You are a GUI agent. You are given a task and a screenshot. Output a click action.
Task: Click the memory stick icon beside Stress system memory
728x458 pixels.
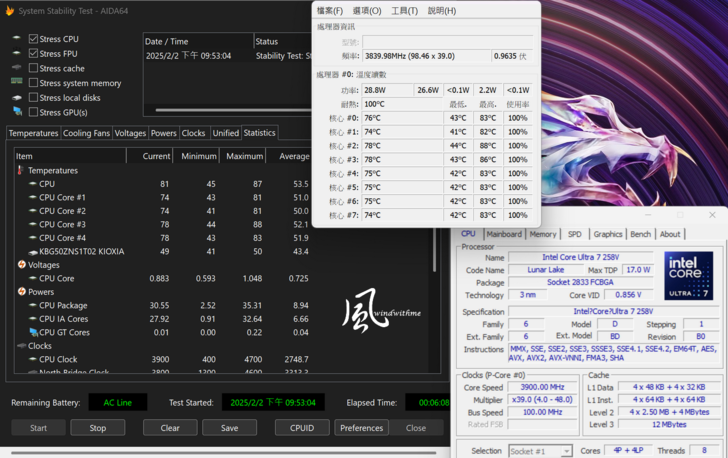[17, 83]
